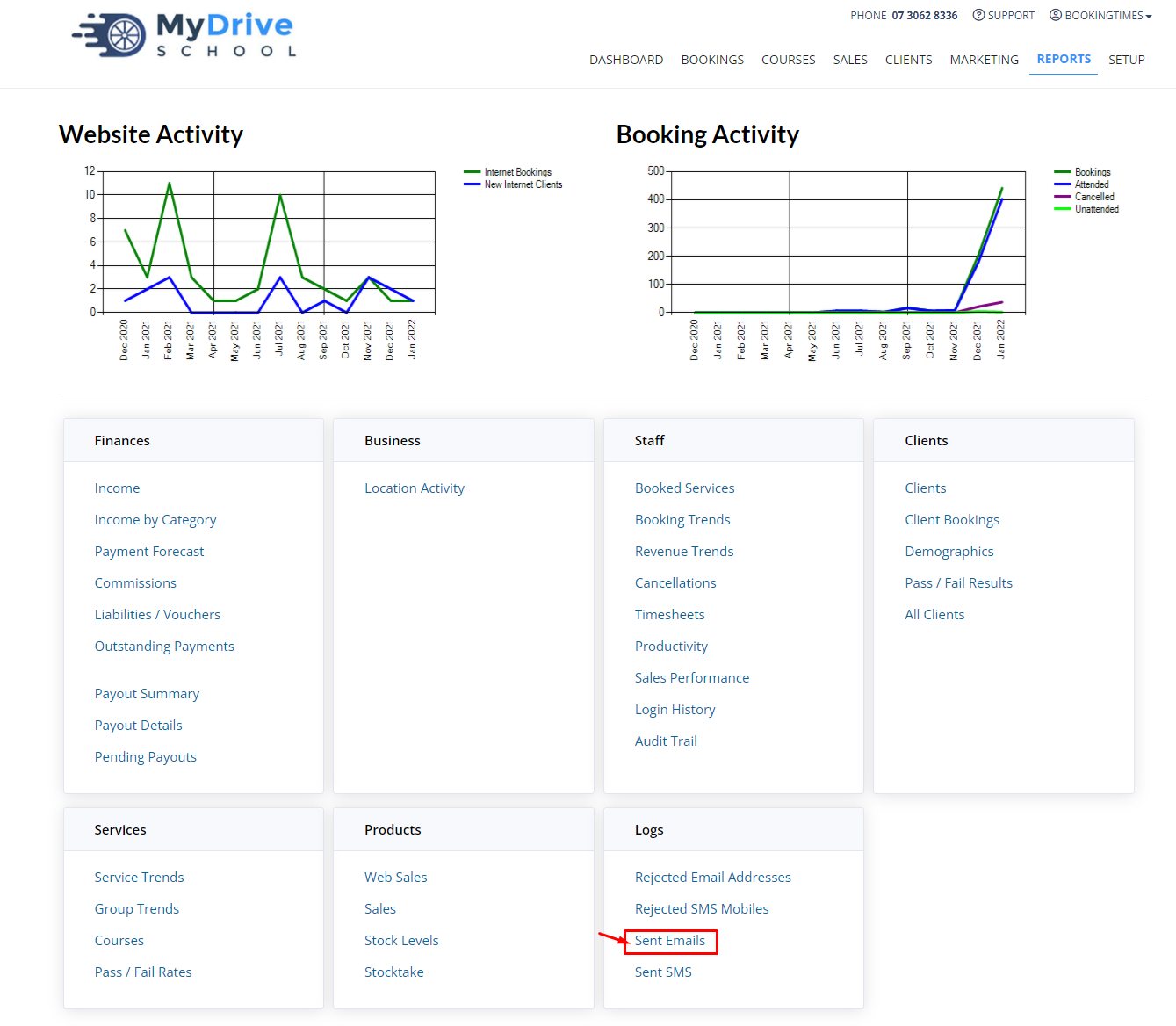Open Pending Payouts report
The width and height of the screenshot is (1176, 1026).
click(145, 756)
